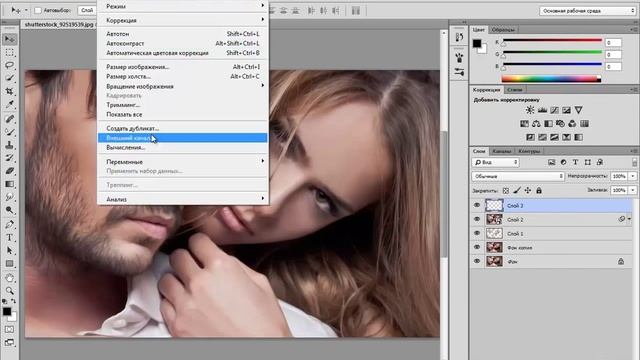
Task: Click the red R channel slider
Action: tap(553, 40)
